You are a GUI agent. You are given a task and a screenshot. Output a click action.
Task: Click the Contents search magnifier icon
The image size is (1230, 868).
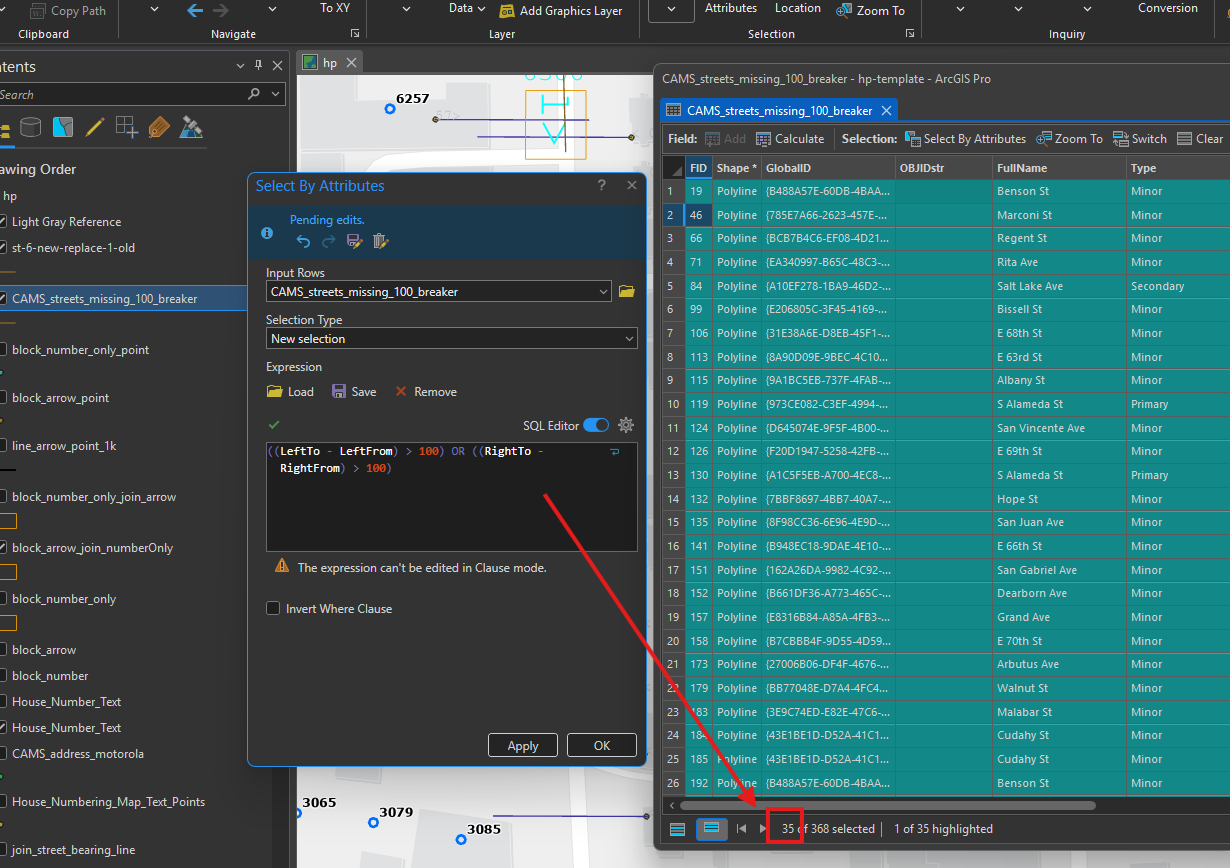(254, 94)
